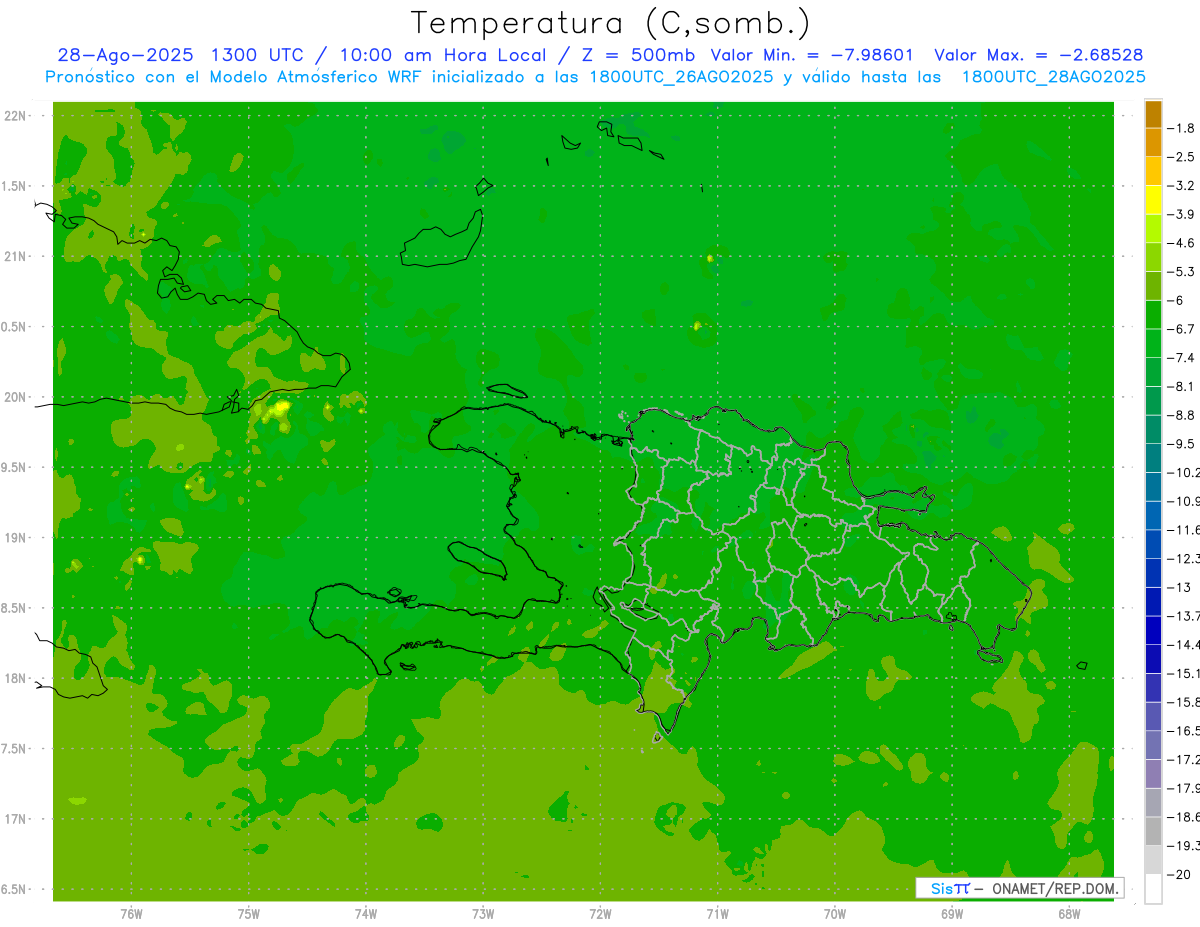Click the purple swatch between -17.2 and -17.9
Image resolution: width=1200 pixels, height=927 pixels.
point(1153,773)
